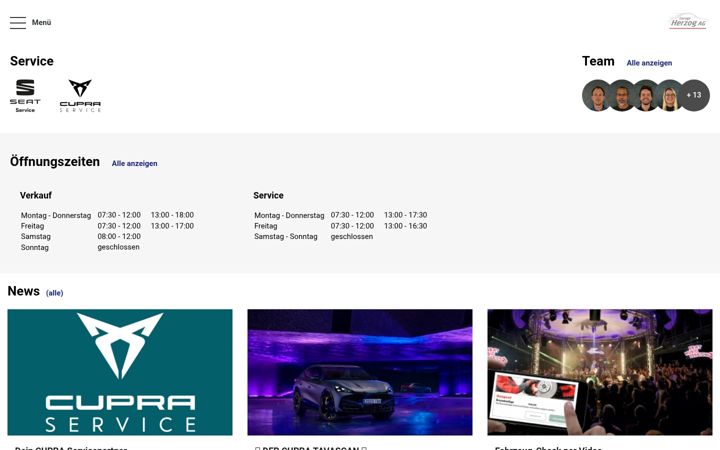Select Service 13:00 - 17:30 time
This screenshot has height=450, width=720.
405,215
